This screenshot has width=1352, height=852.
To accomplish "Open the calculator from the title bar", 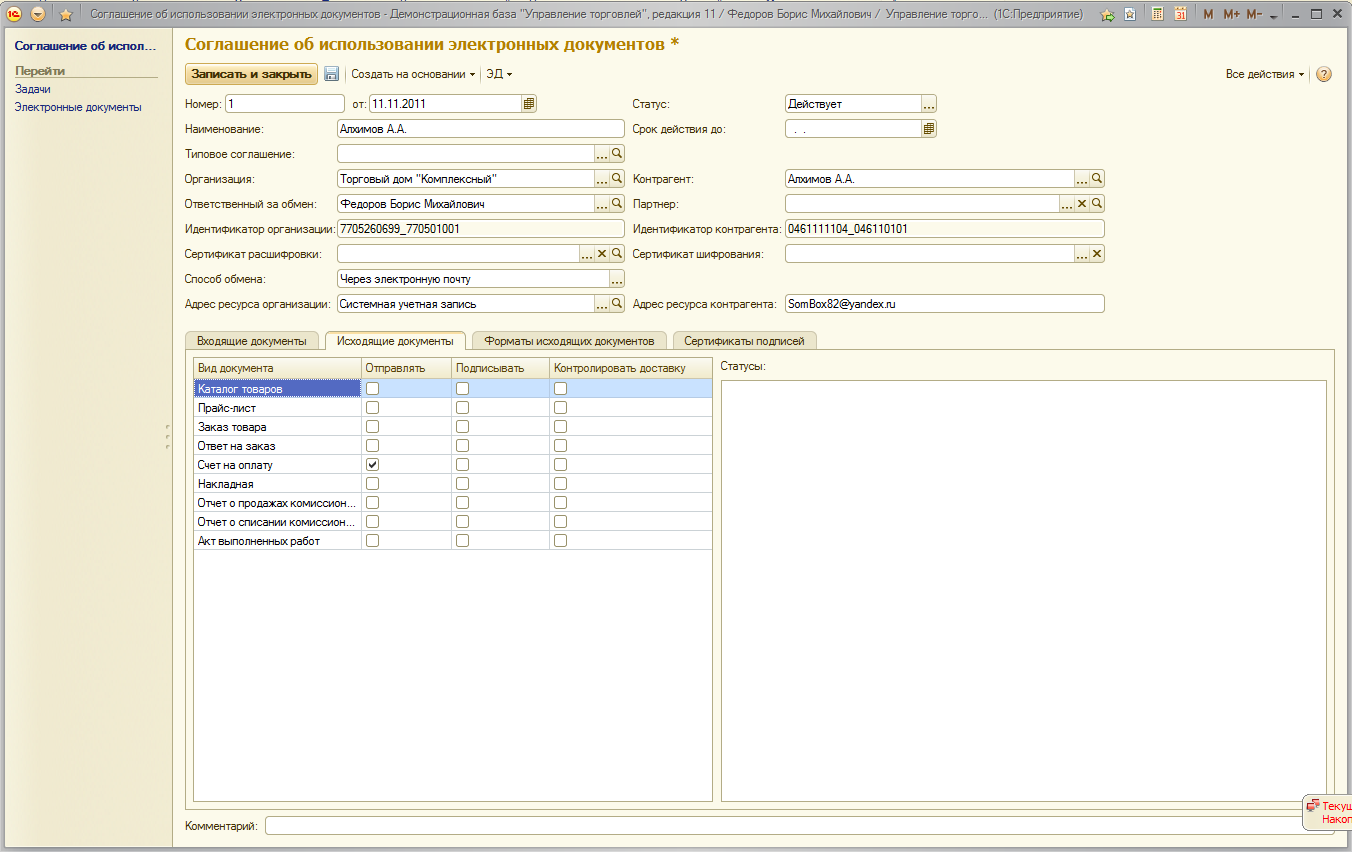I will (x=1157, y=15).
